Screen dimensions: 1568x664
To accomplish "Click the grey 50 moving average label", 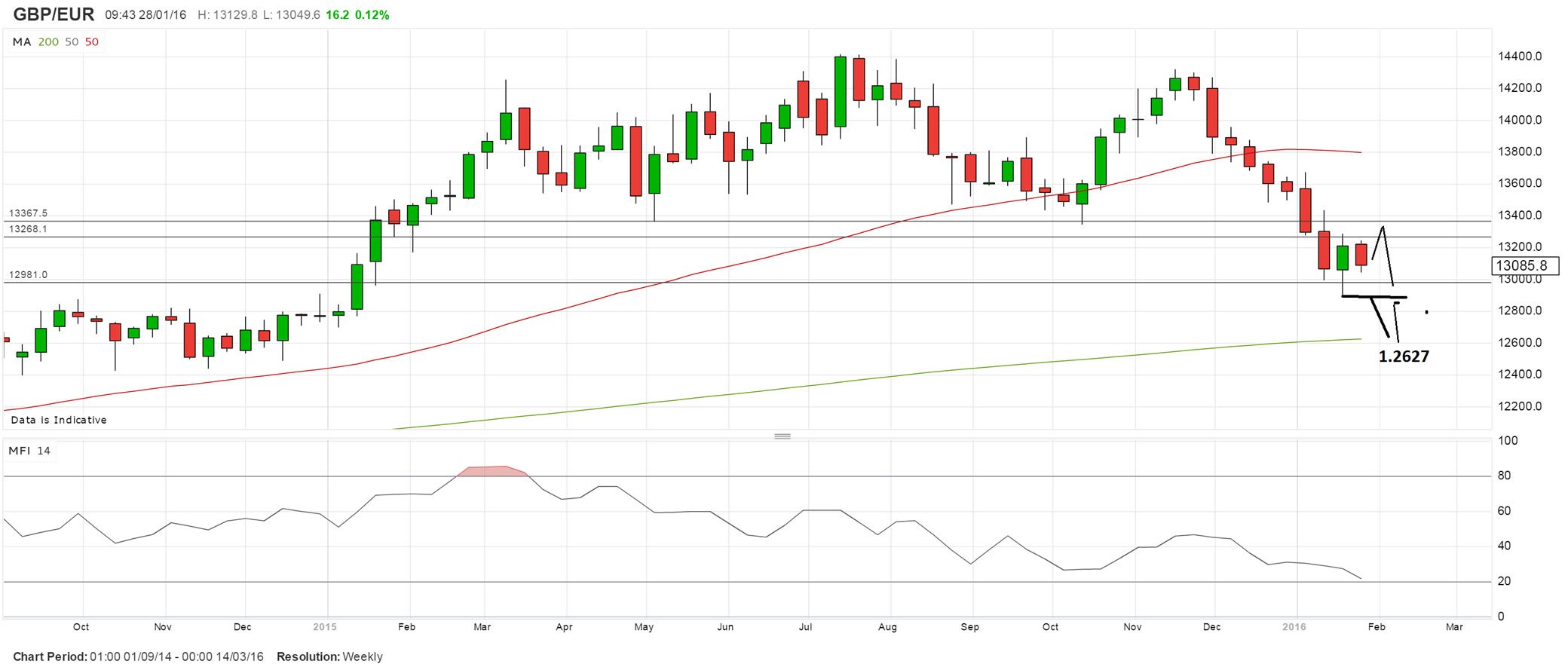I will 72,42.
